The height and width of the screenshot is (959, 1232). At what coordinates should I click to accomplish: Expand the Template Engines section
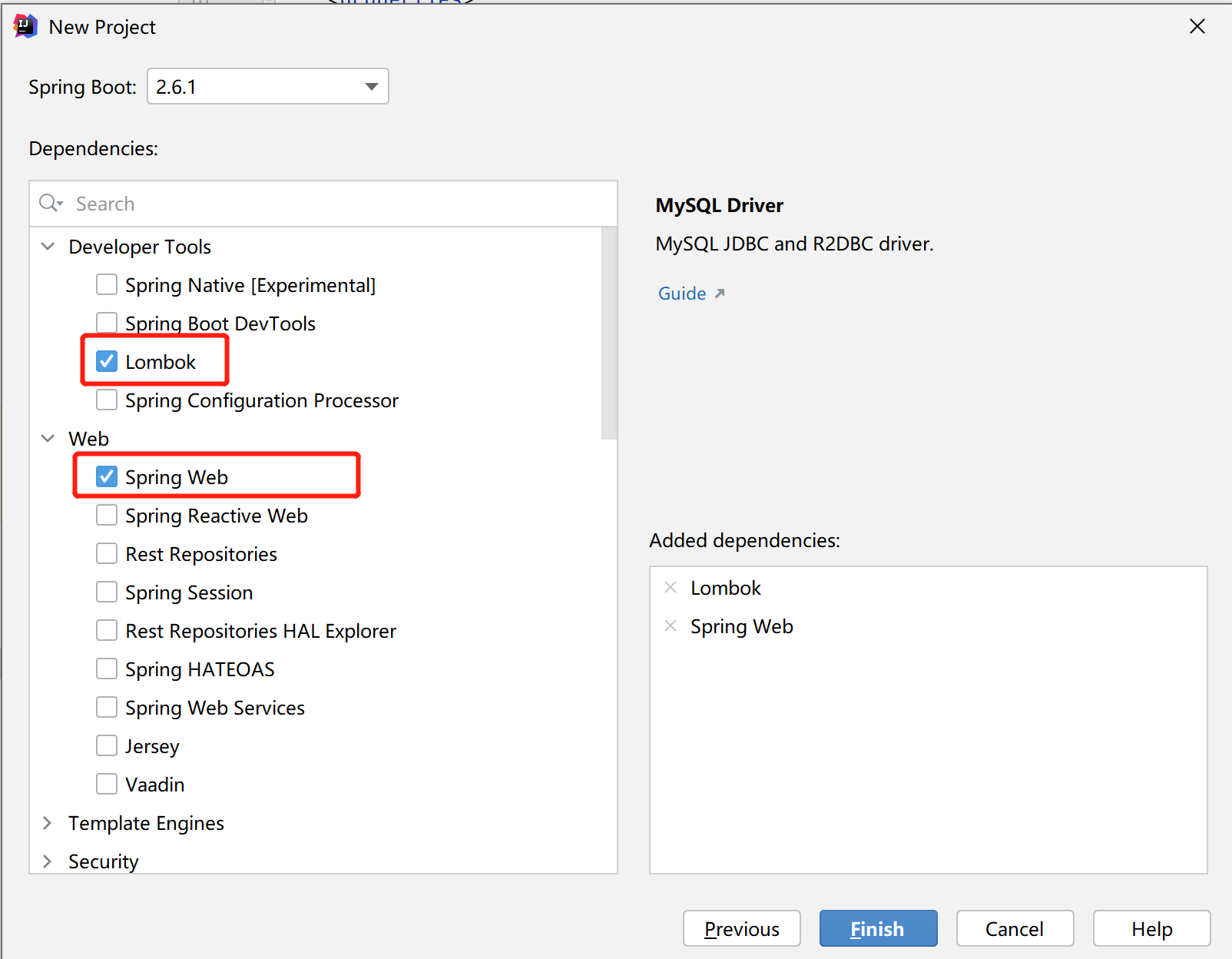coord(48,823)
